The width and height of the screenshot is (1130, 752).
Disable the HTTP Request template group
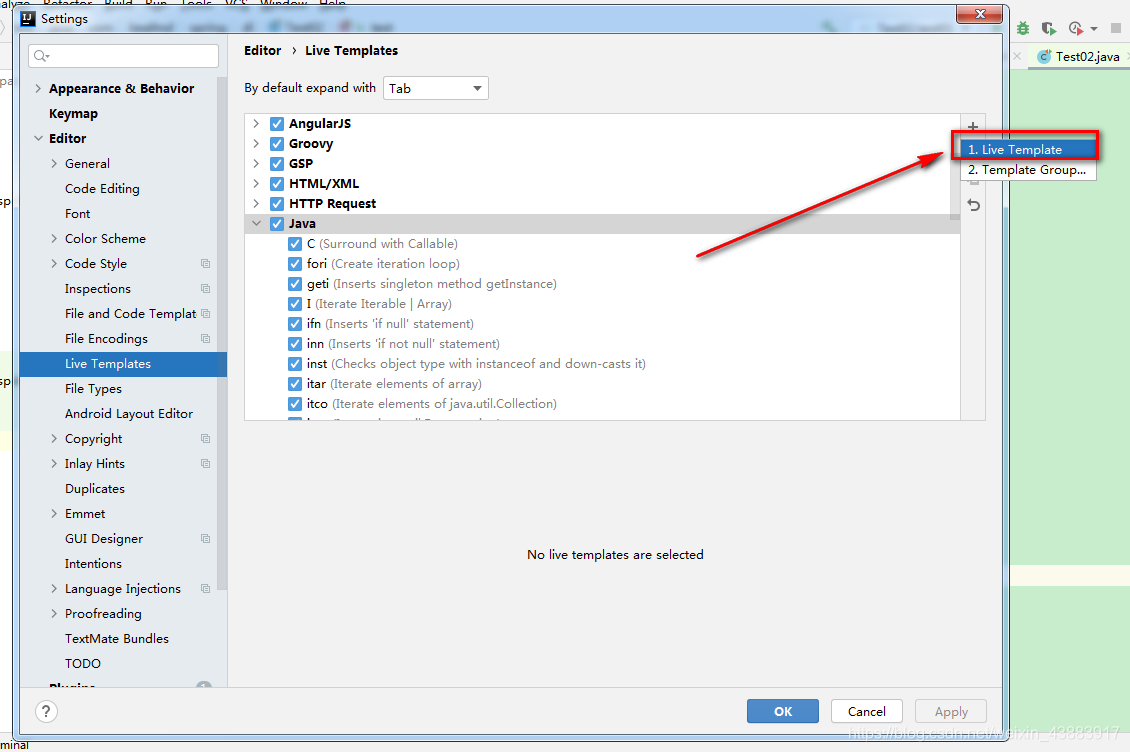(x=277, y=203)
